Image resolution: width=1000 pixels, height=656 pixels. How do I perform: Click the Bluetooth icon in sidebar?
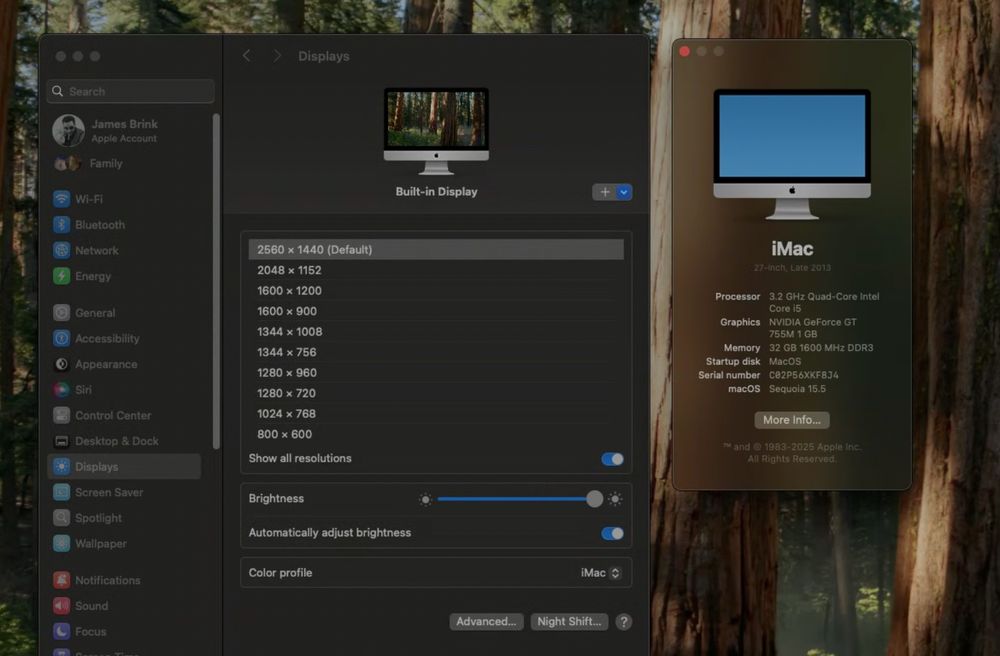click(x=61, y=224)
